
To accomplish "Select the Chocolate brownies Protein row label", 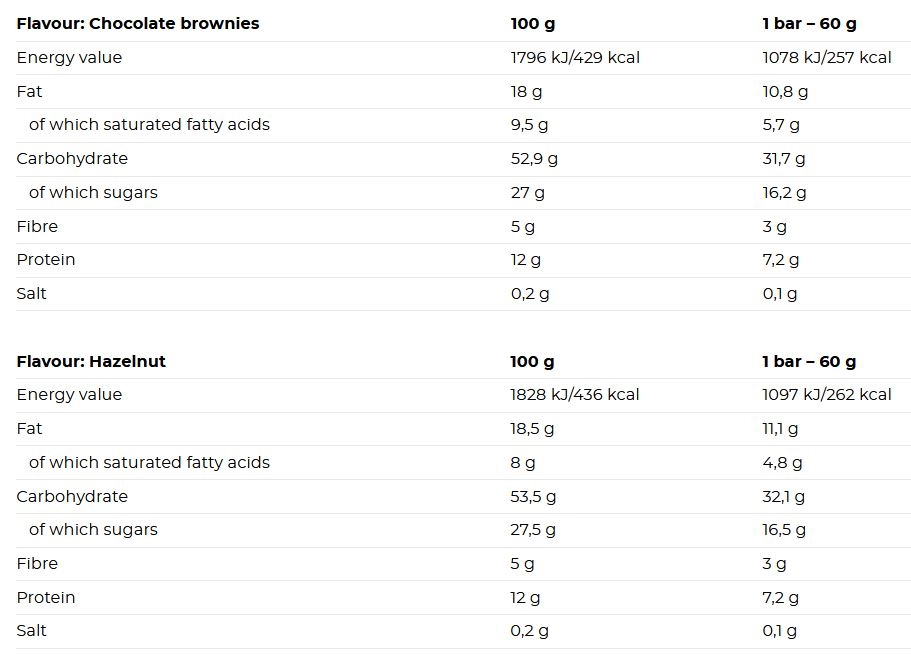I will [46, 259].
